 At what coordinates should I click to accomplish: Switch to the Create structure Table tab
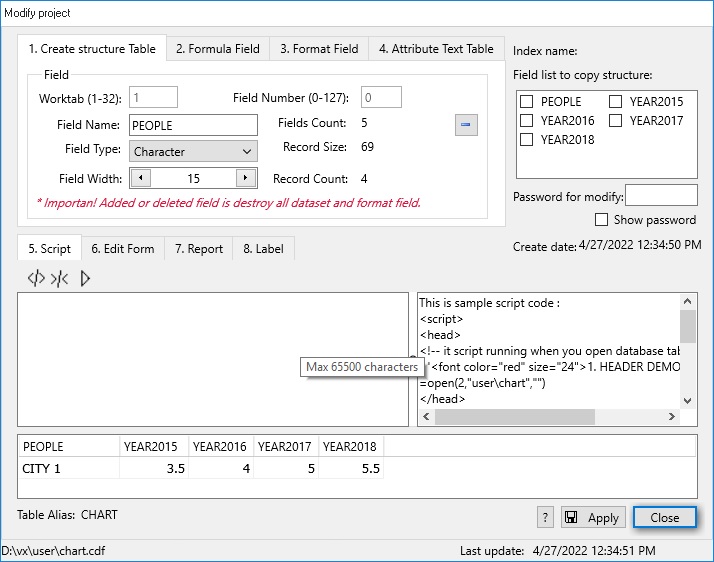pyautogui.click(x=92, y=48)
